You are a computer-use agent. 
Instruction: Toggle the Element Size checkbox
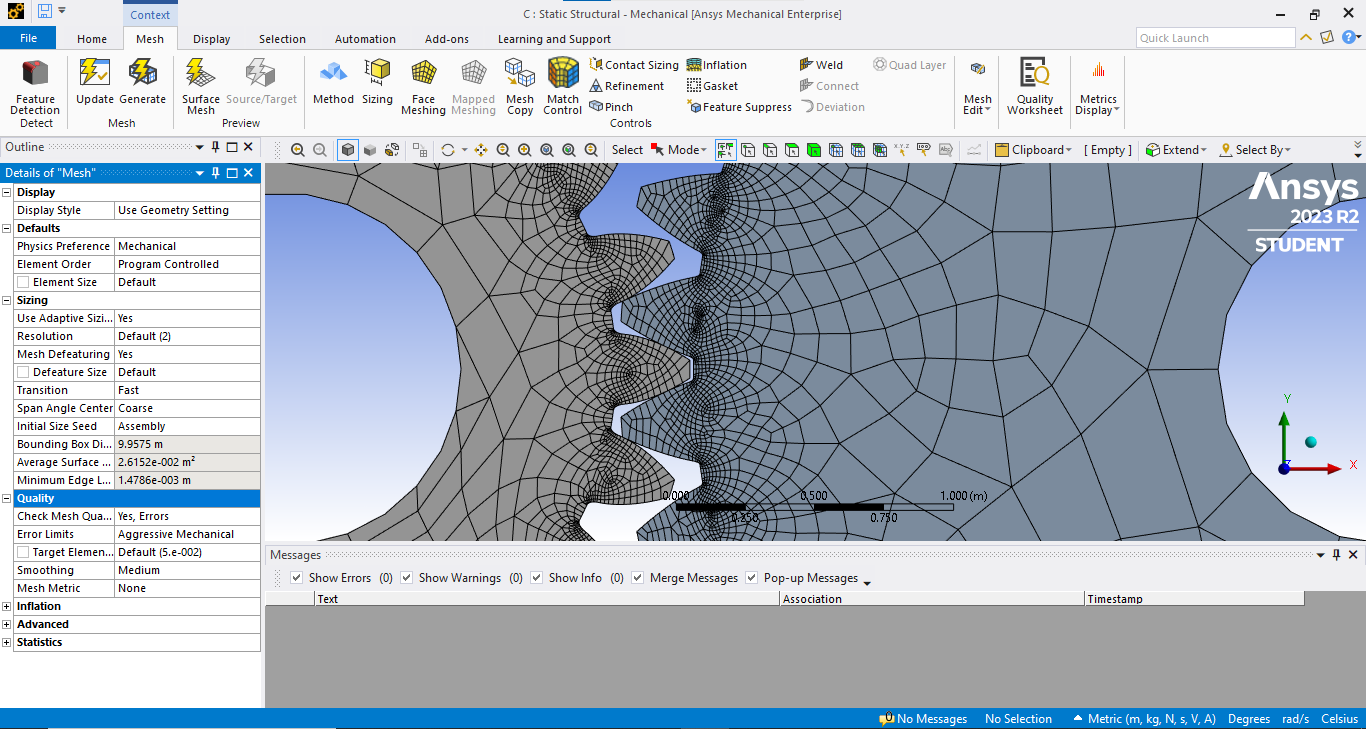[x=23, y=282]
